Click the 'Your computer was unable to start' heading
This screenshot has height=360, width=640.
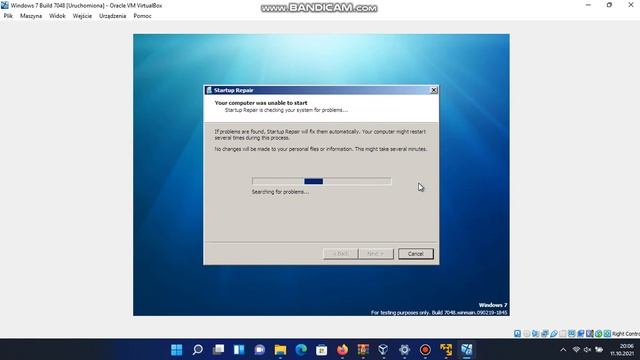(x=261, y=103)
